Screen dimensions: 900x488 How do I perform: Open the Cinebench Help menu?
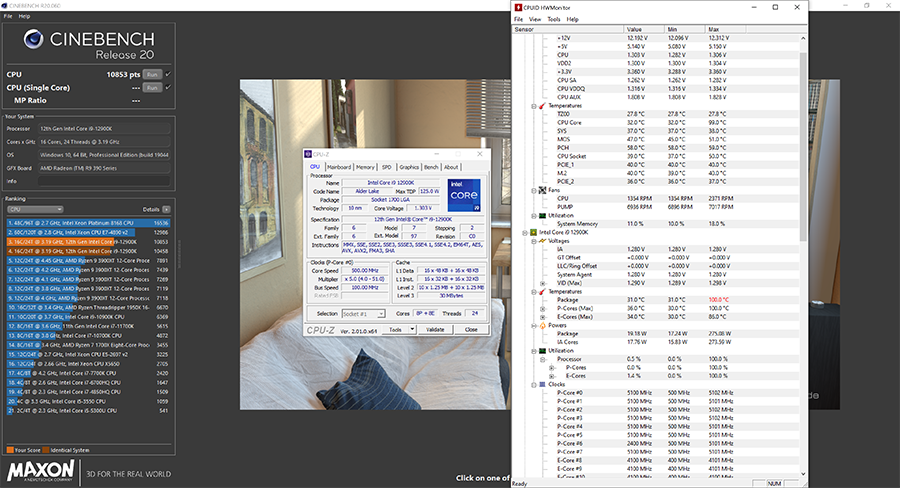24,16
